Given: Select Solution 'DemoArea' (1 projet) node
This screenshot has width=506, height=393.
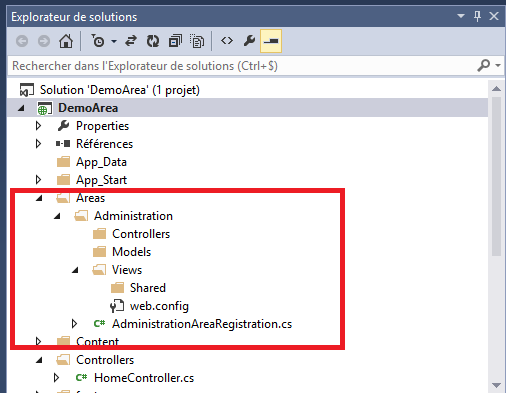Looking at the screenshot, I should coord(120,90).
